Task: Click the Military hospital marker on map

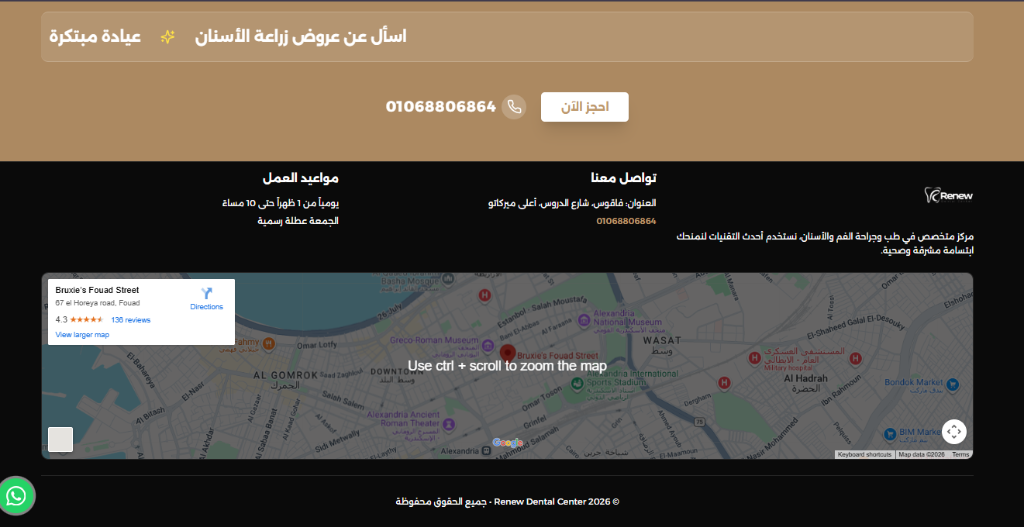Action: point(754,358)
